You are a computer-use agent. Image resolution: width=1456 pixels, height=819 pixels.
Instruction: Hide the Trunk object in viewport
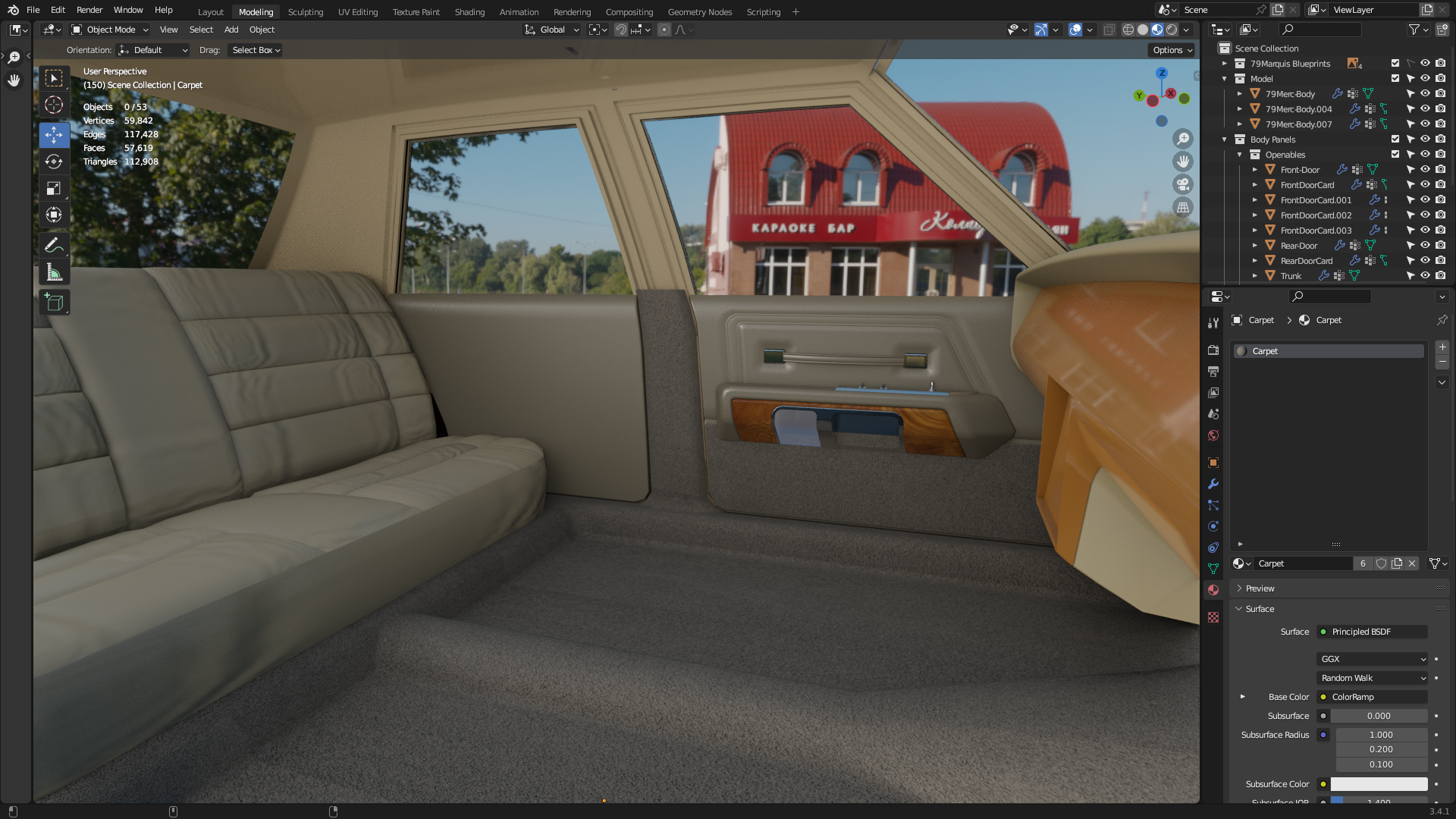click(1425, 276)
